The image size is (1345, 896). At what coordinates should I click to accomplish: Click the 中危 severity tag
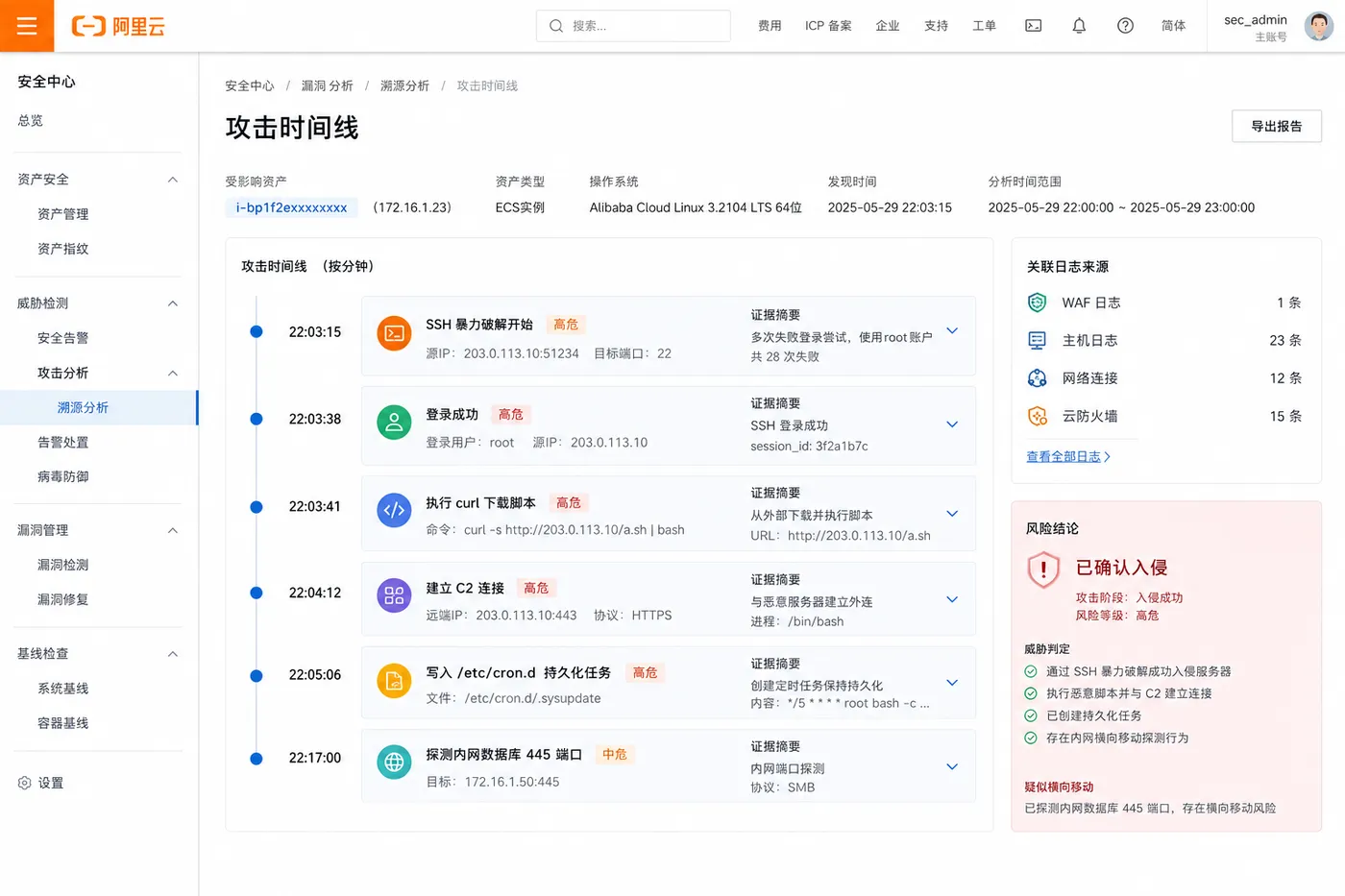coord(615,755)
